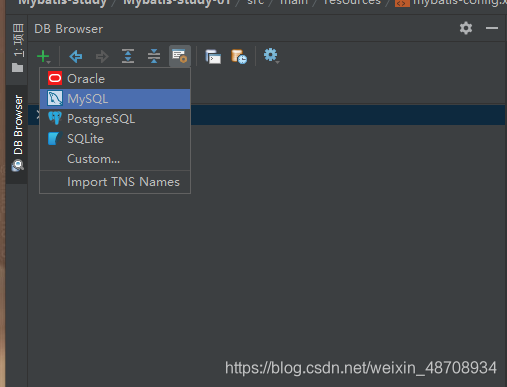The image size is (507, 387).
Task: Choose MySQL from connection menu
Action: pyautogui.click(x=115, y=99)
